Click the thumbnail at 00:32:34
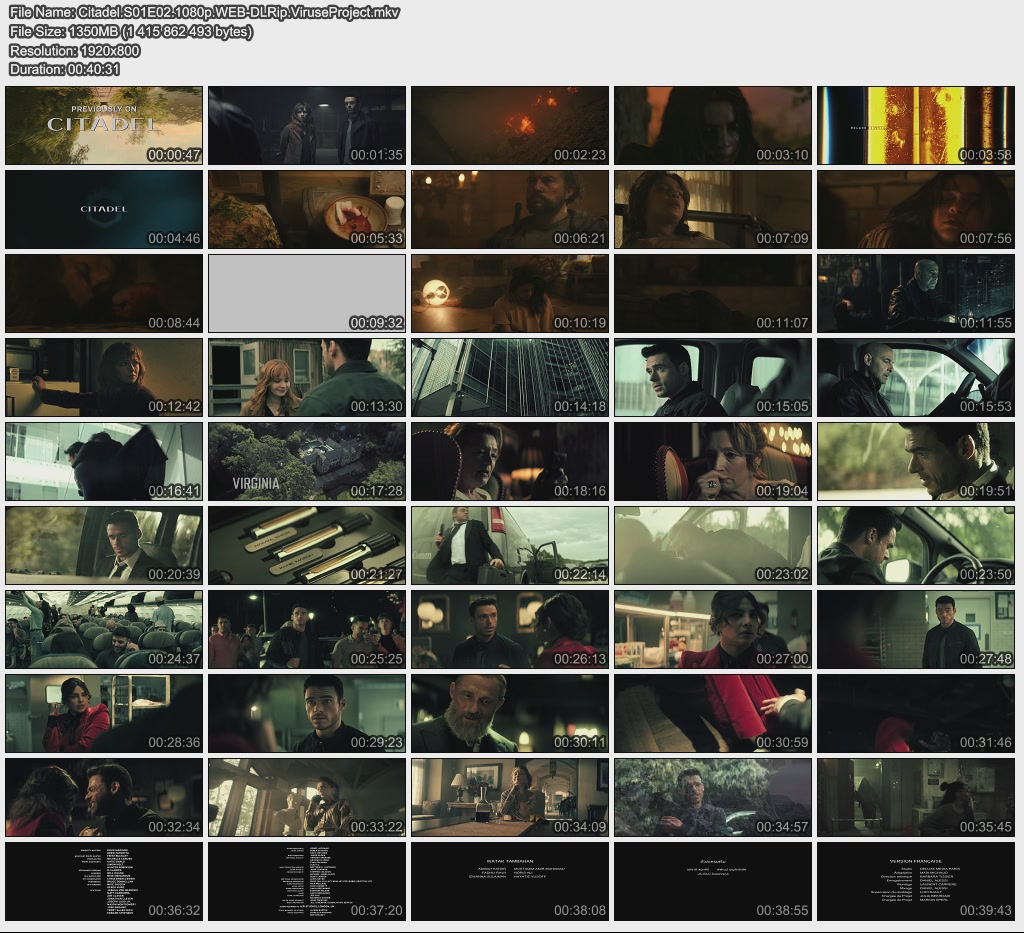 [x=104, y=797]
